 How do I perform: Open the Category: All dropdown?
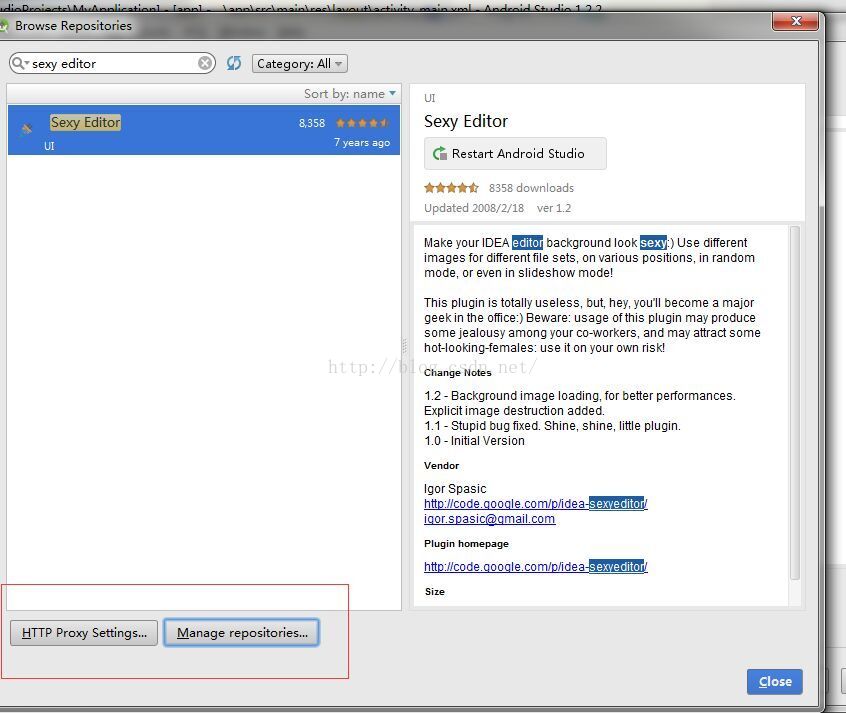coord(299,64)
